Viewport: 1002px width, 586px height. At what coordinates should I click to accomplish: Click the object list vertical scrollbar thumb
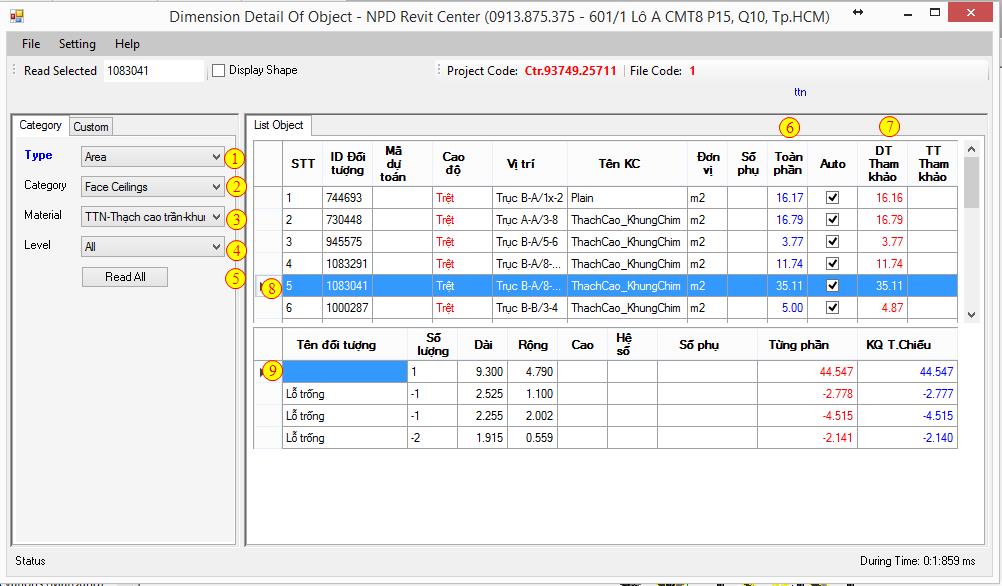[x=971, y=182]
